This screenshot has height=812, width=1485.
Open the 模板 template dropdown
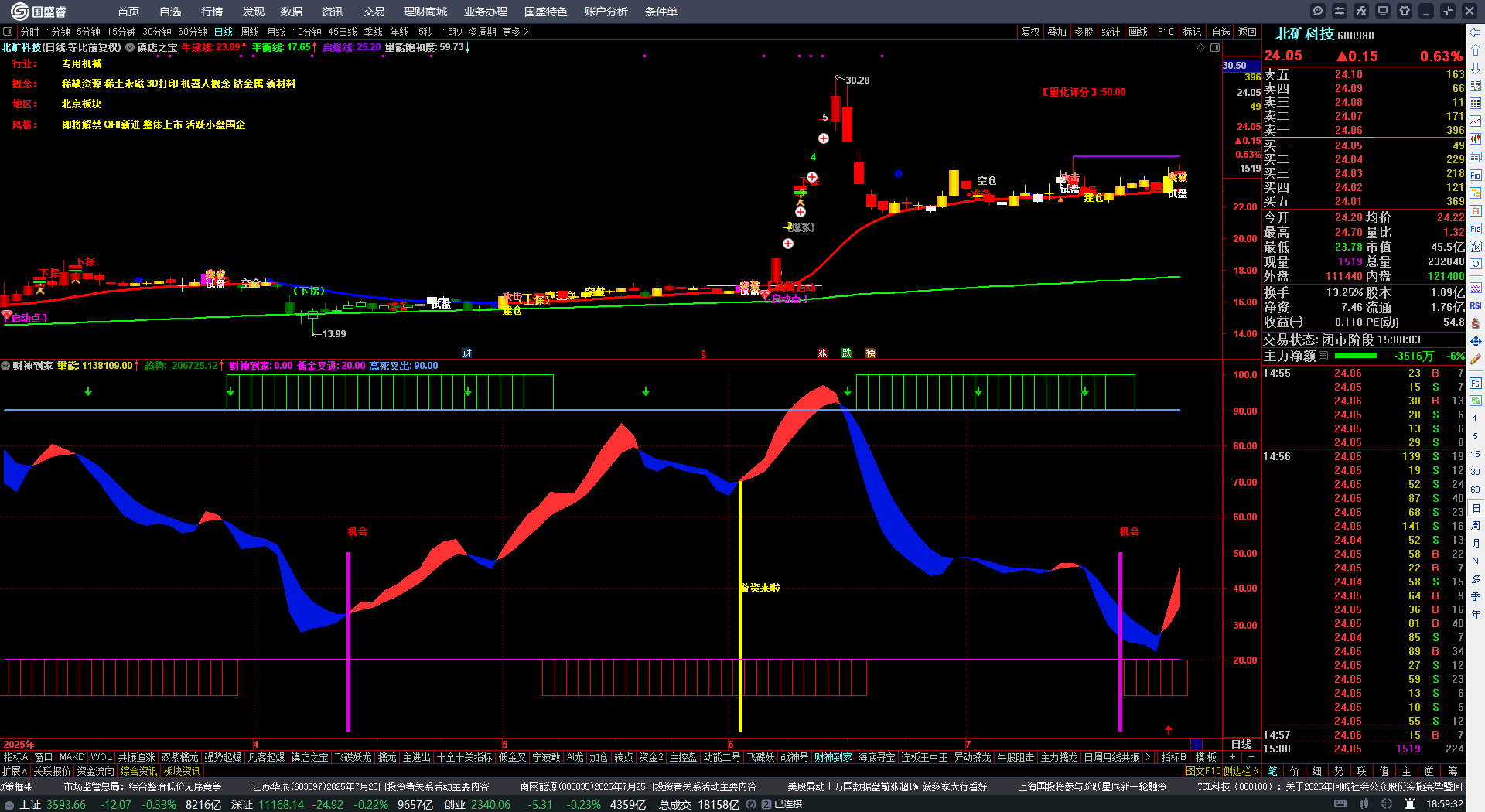pos(1206,757)
